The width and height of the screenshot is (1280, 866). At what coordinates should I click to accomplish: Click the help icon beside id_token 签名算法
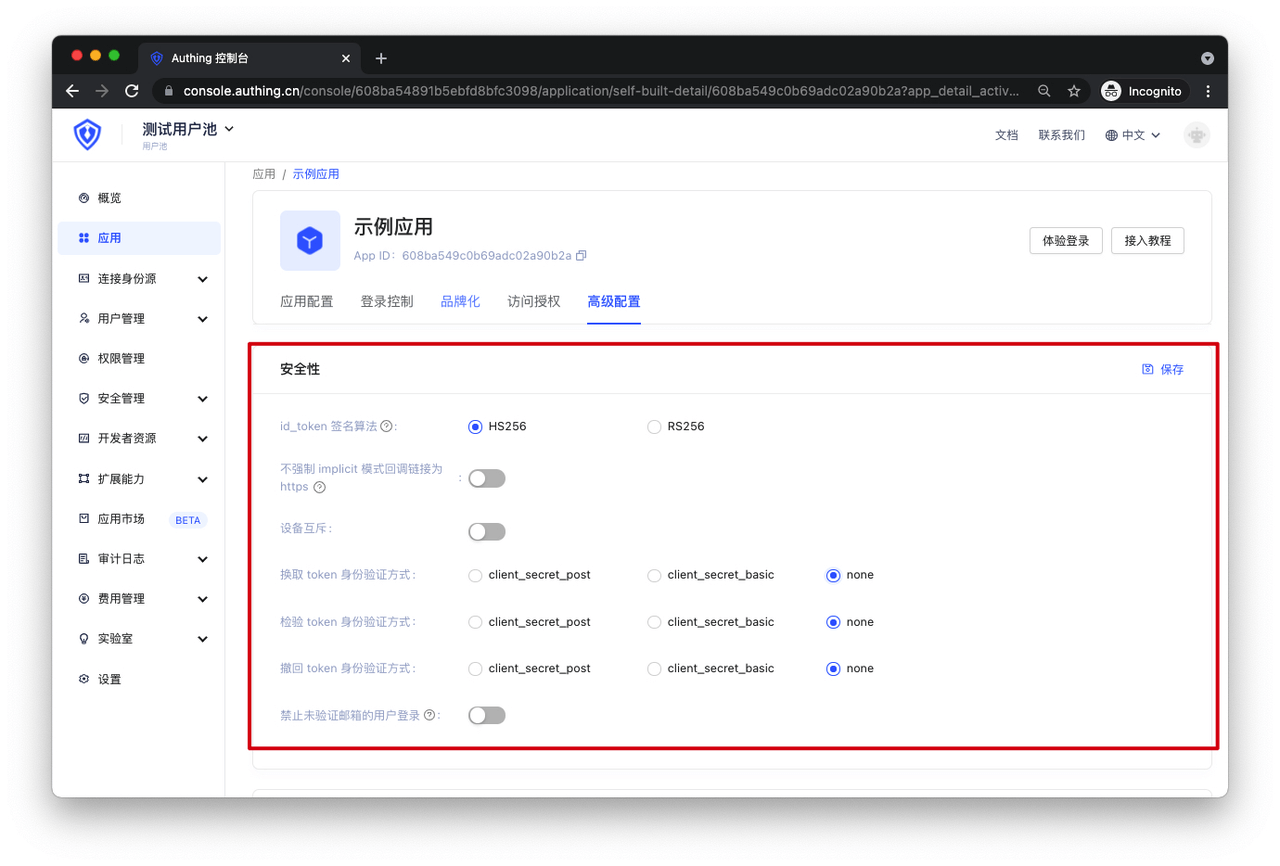(x=386, y=426)
